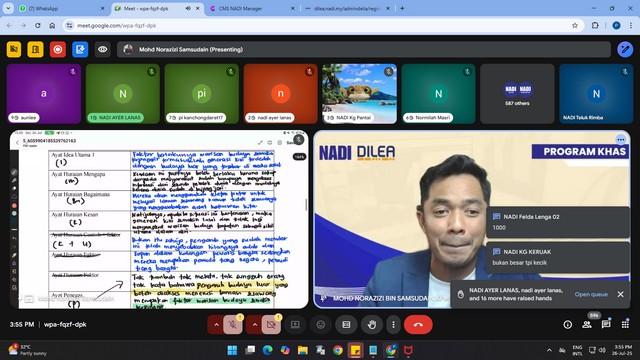Toggle the muted microphone button

point(233,325)
